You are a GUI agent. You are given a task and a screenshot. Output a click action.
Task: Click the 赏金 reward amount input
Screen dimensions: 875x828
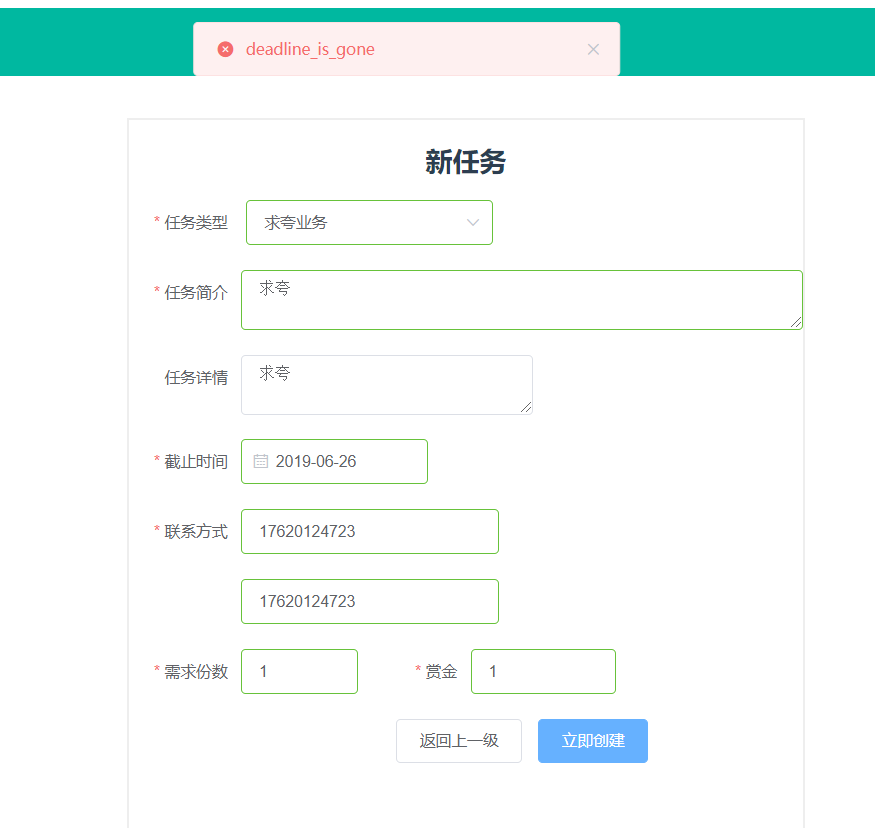tap(542, 671)
